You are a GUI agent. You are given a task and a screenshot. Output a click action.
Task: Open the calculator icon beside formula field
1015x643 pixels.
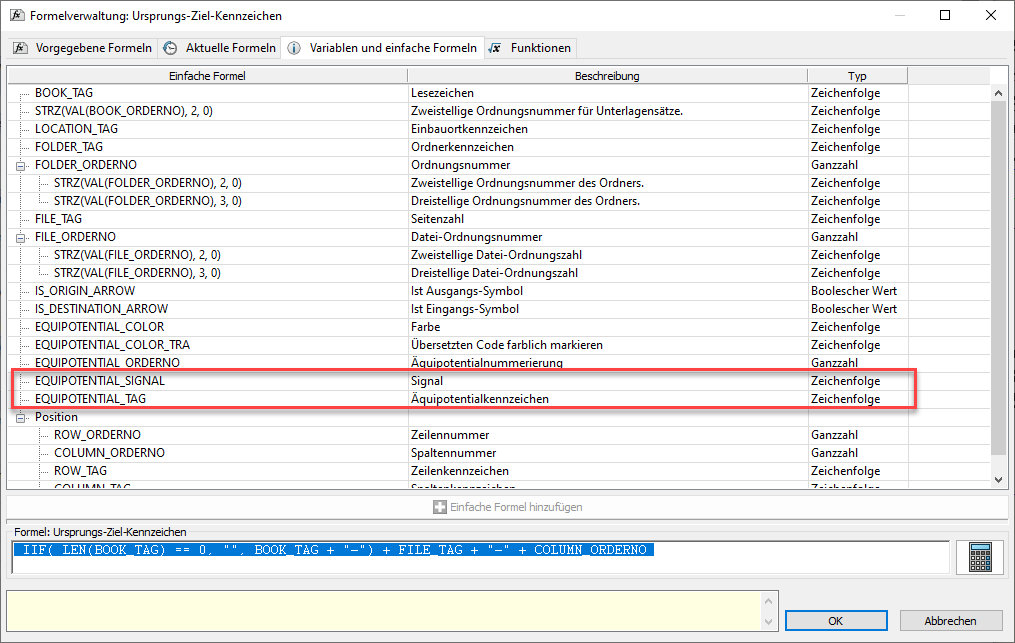(x=979, y=557)
